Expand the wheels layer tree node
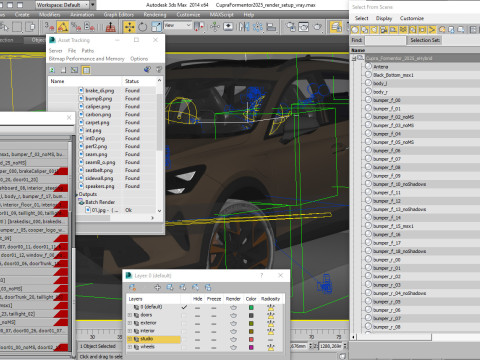 130,347
